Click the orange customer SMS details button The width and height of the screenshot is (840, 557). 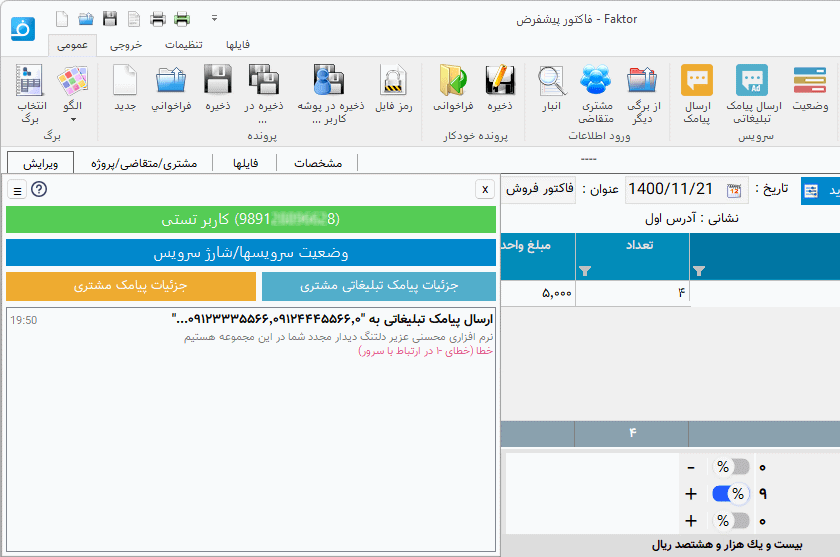pyautogui.click(x=130, y=286)
